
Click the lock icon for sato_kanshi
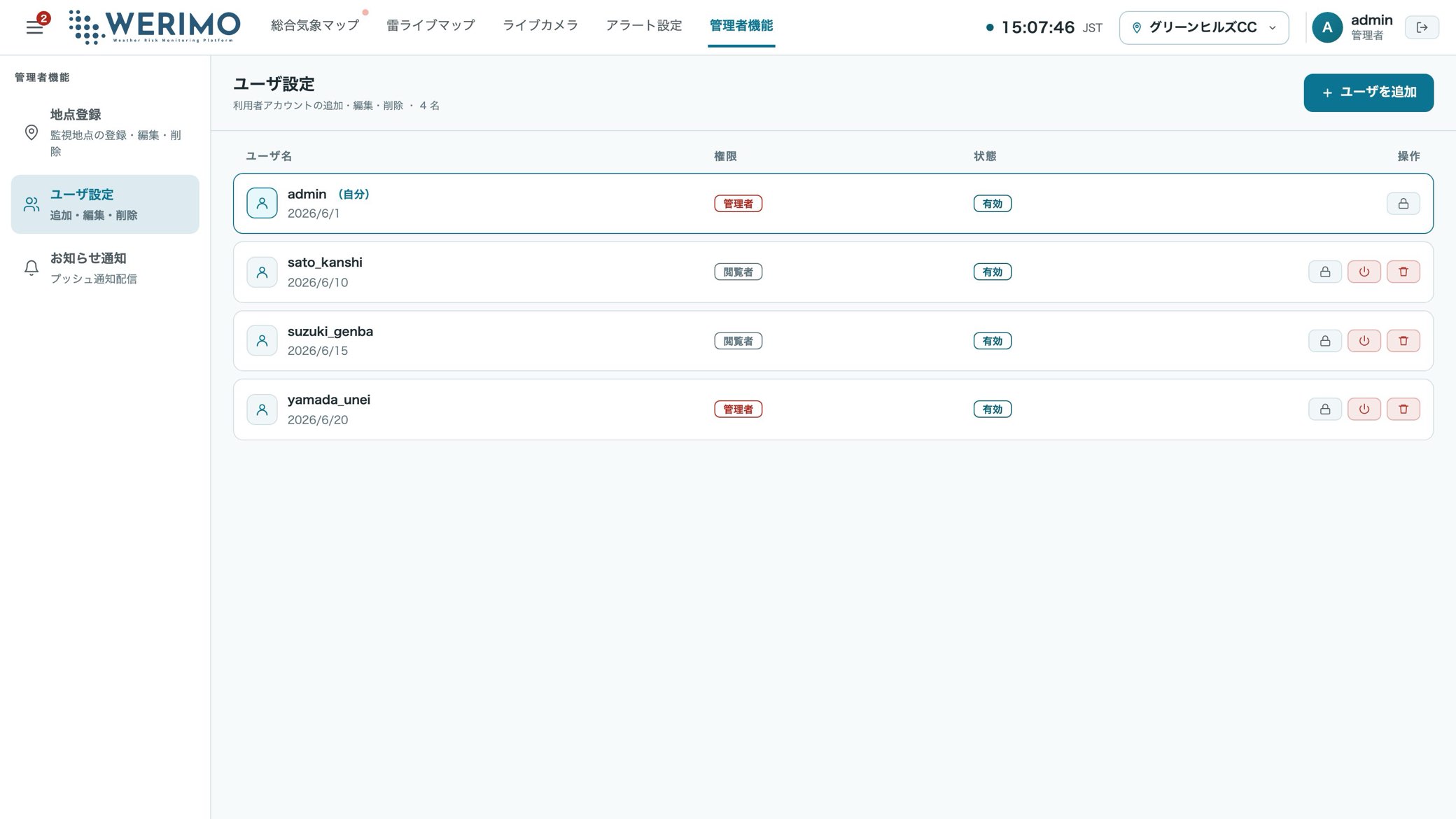pos(1324,272)
